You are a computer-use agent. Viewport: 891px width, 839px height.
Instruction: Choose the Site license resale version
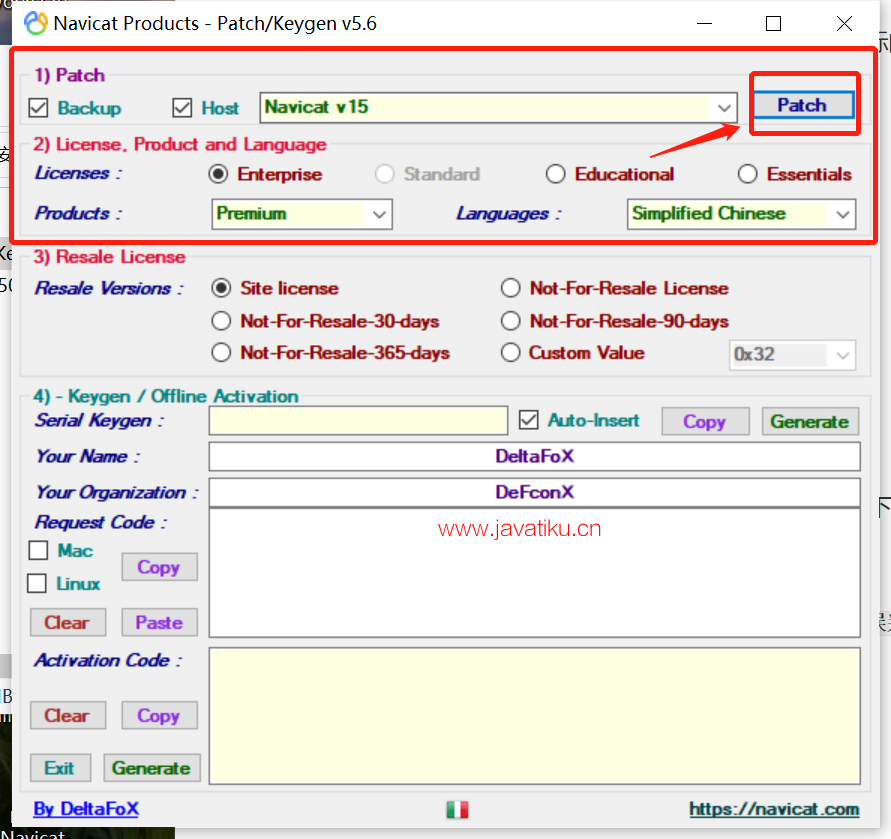[x=221, y=288]
